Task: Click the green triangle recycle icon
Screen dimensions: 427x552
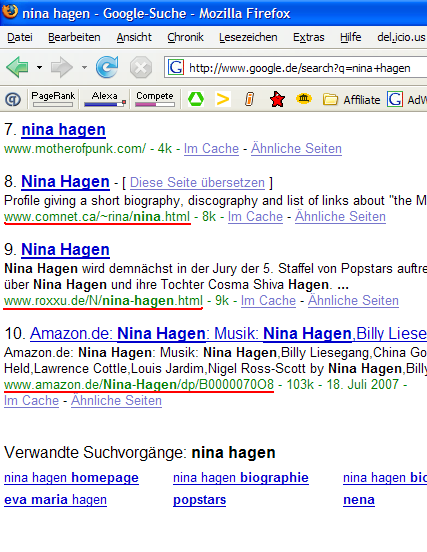Action: [196, 99]
